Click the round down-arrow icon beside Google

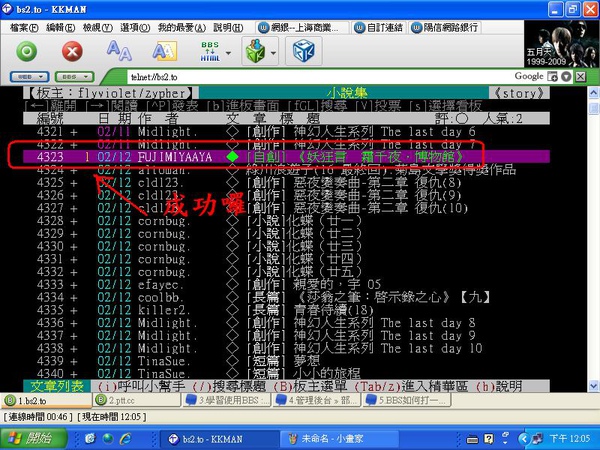pos(566,77)
